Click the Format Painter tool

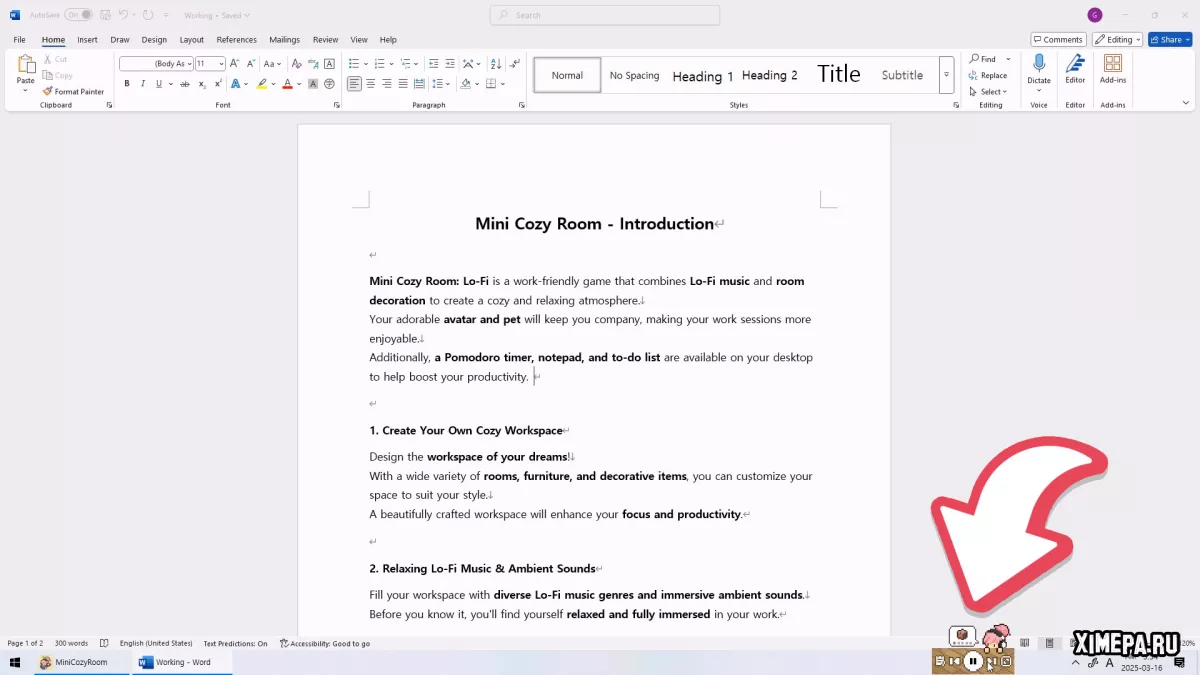click(x=73, y=91)
